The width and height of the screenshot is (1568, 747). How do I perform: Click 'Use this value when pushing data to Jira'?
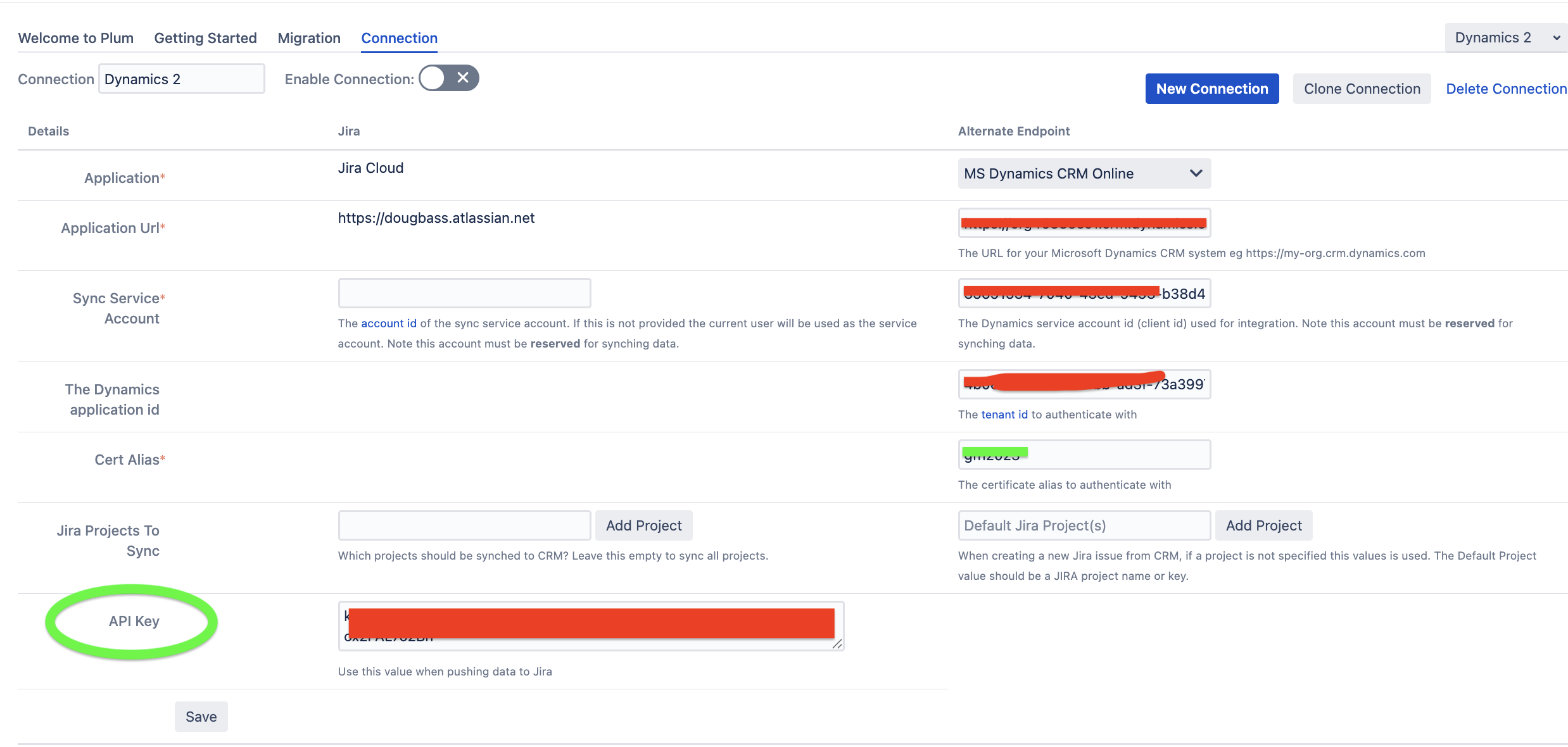click(x=445, y=672)
